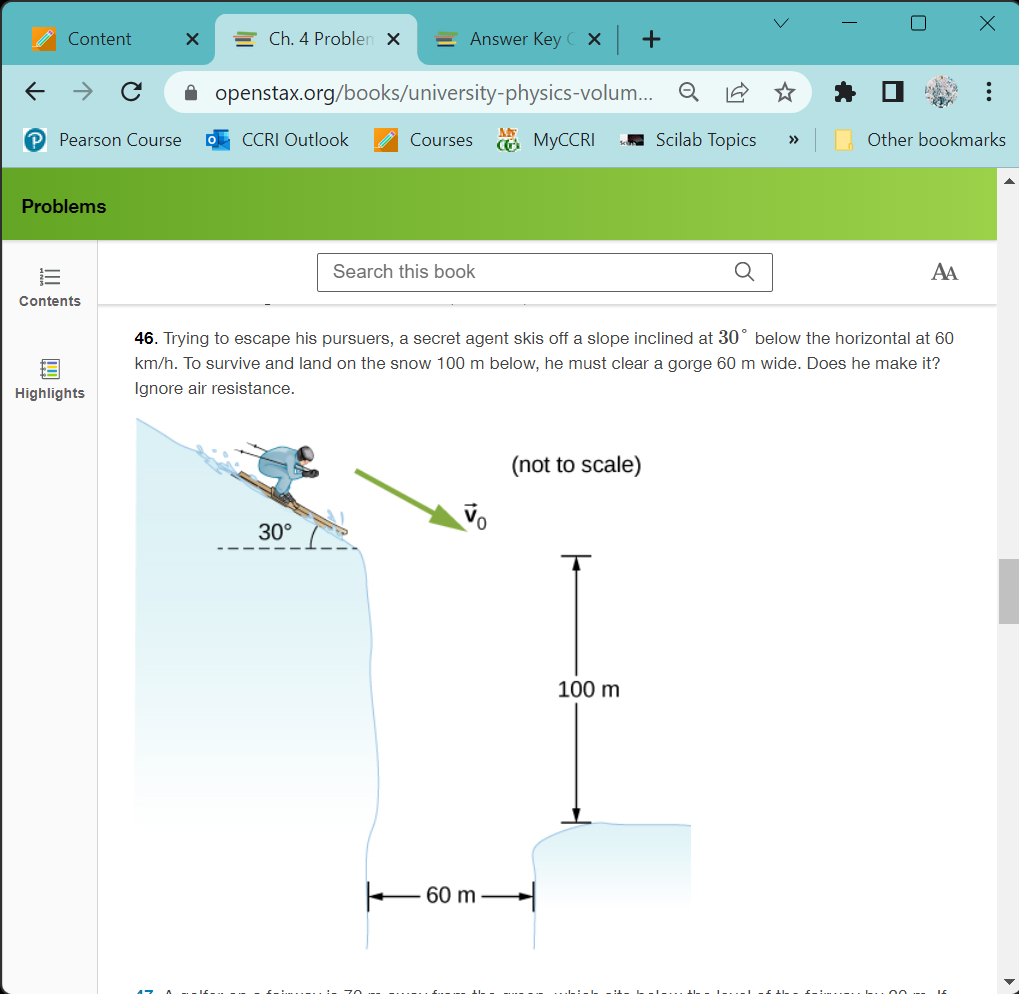
Task: Open a new tab with the plus button
Action: coord(651,39)
